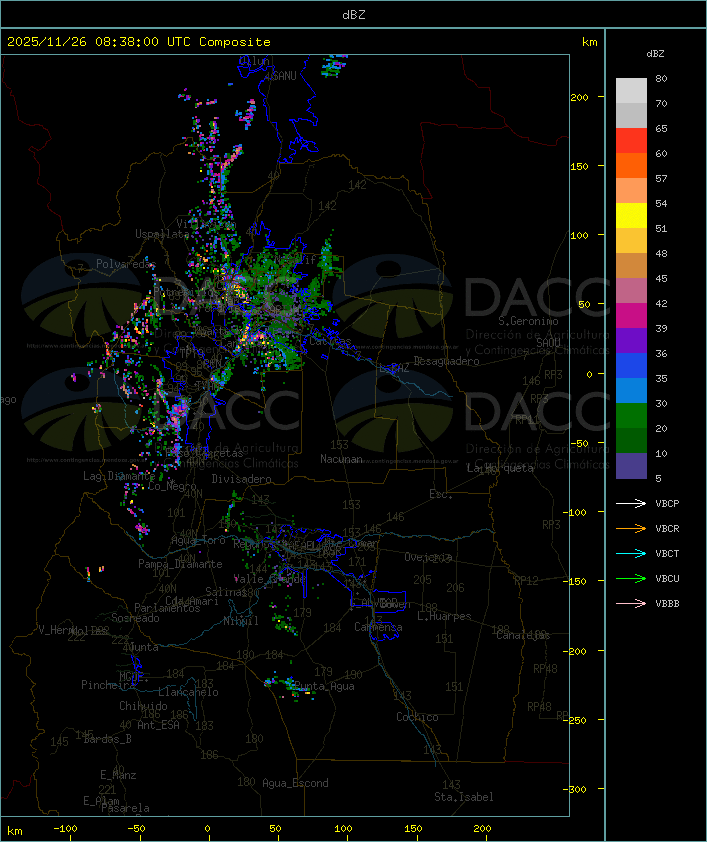This screenshot has width=707, height=842.
Task: Pick the slate 5-10 dBZ legend swatch
Action: 631,466
